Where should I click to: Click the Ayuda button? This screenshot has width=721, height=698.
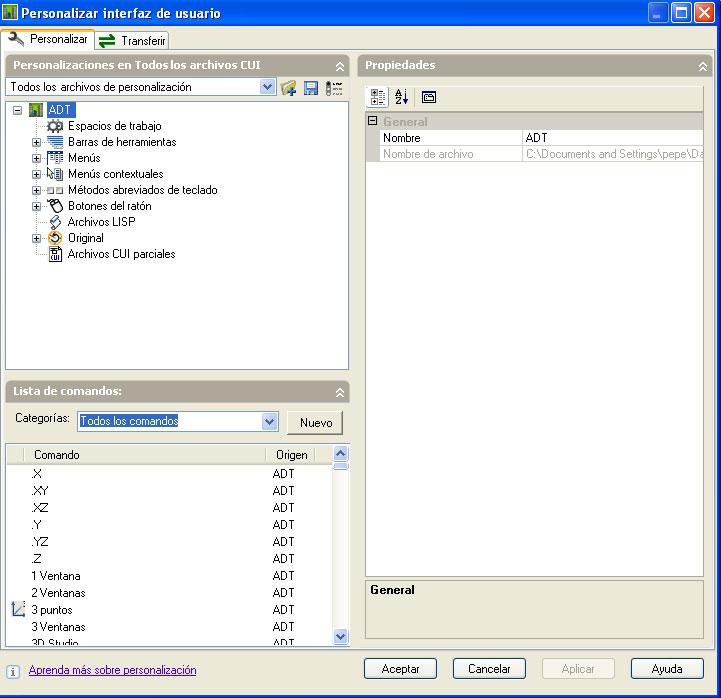[x=667, y=669]
